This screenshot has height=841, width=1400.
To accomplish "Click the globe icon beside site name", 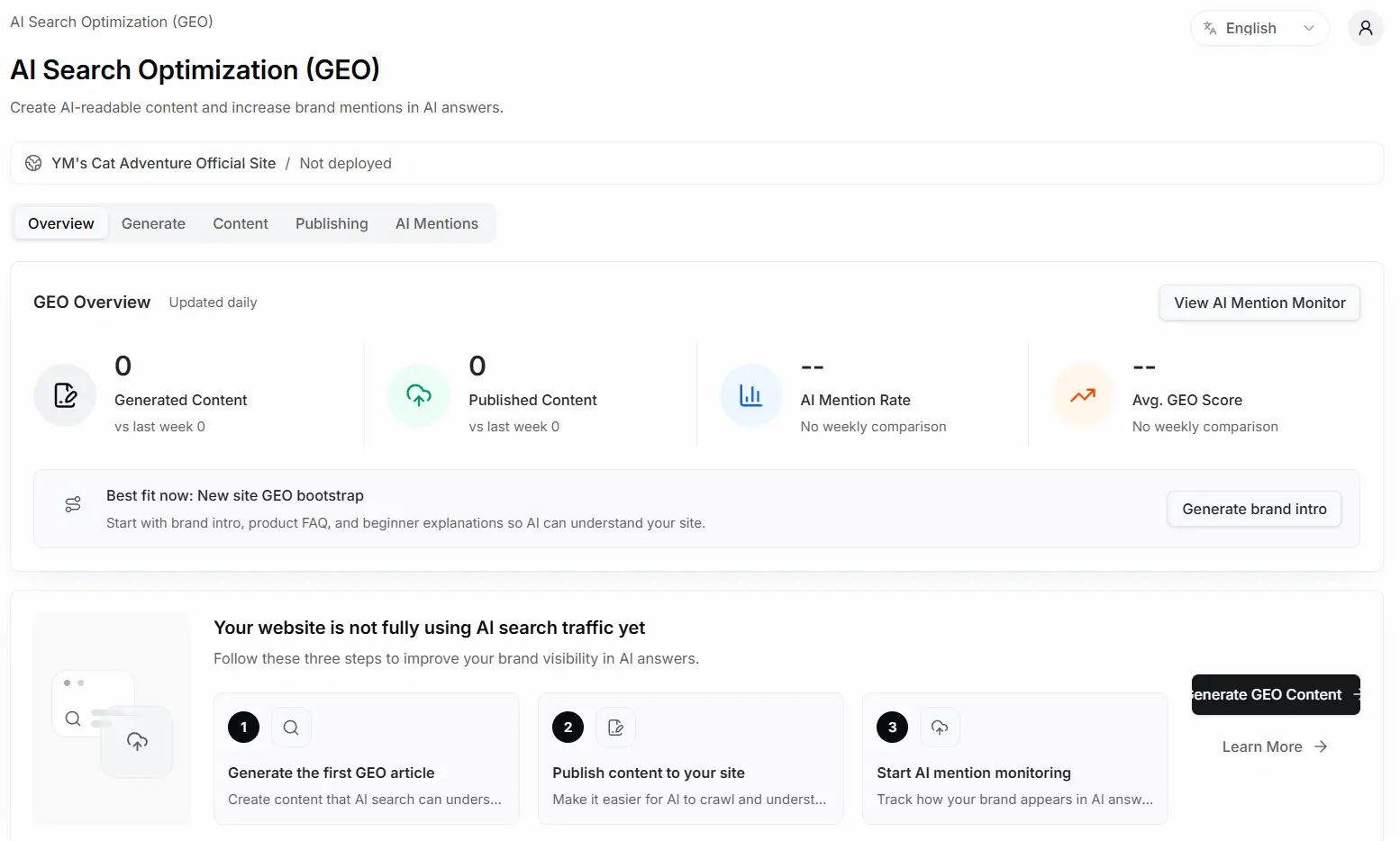I will [33, 163].
